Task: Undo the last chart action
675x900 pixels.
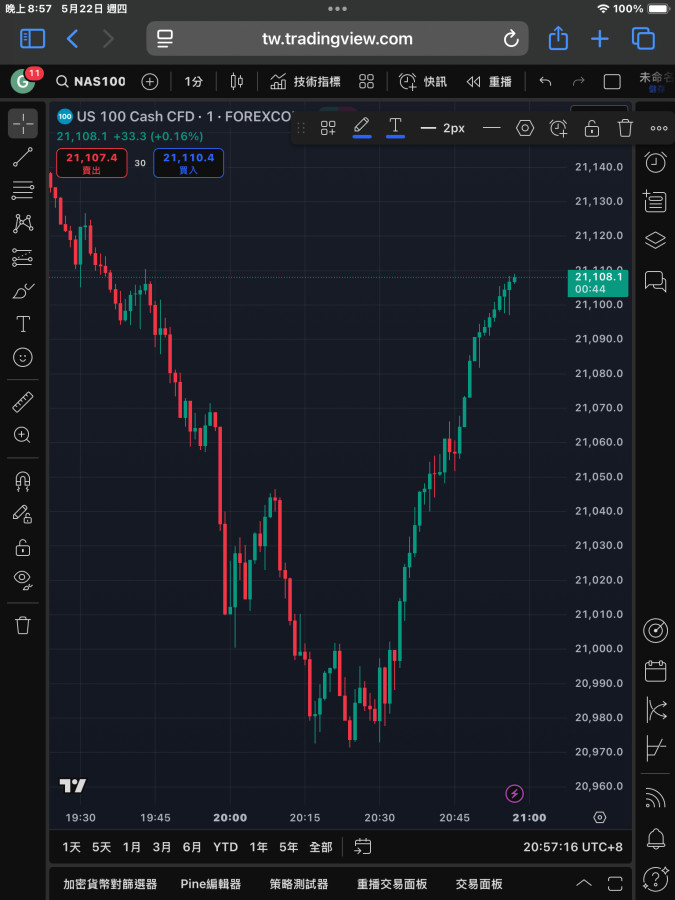Action: pos(545,82)
